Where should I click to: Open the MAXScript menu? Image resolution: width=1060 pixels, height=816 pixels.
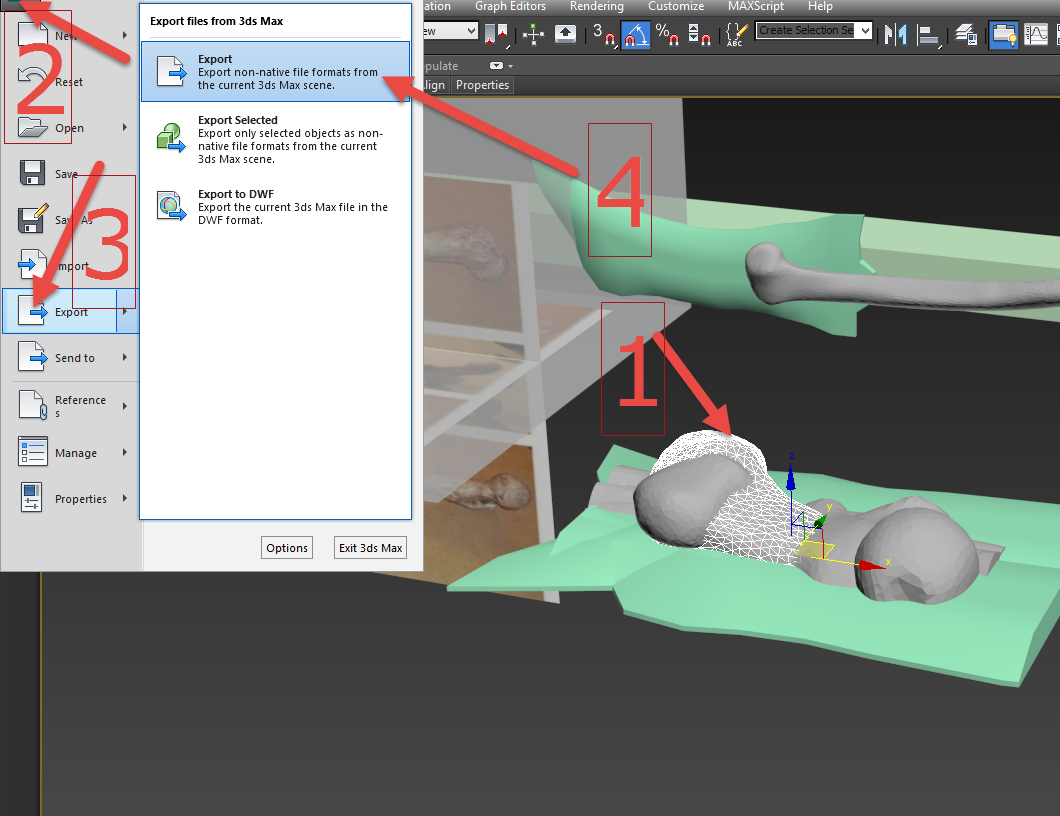click(x=756, y=6)
